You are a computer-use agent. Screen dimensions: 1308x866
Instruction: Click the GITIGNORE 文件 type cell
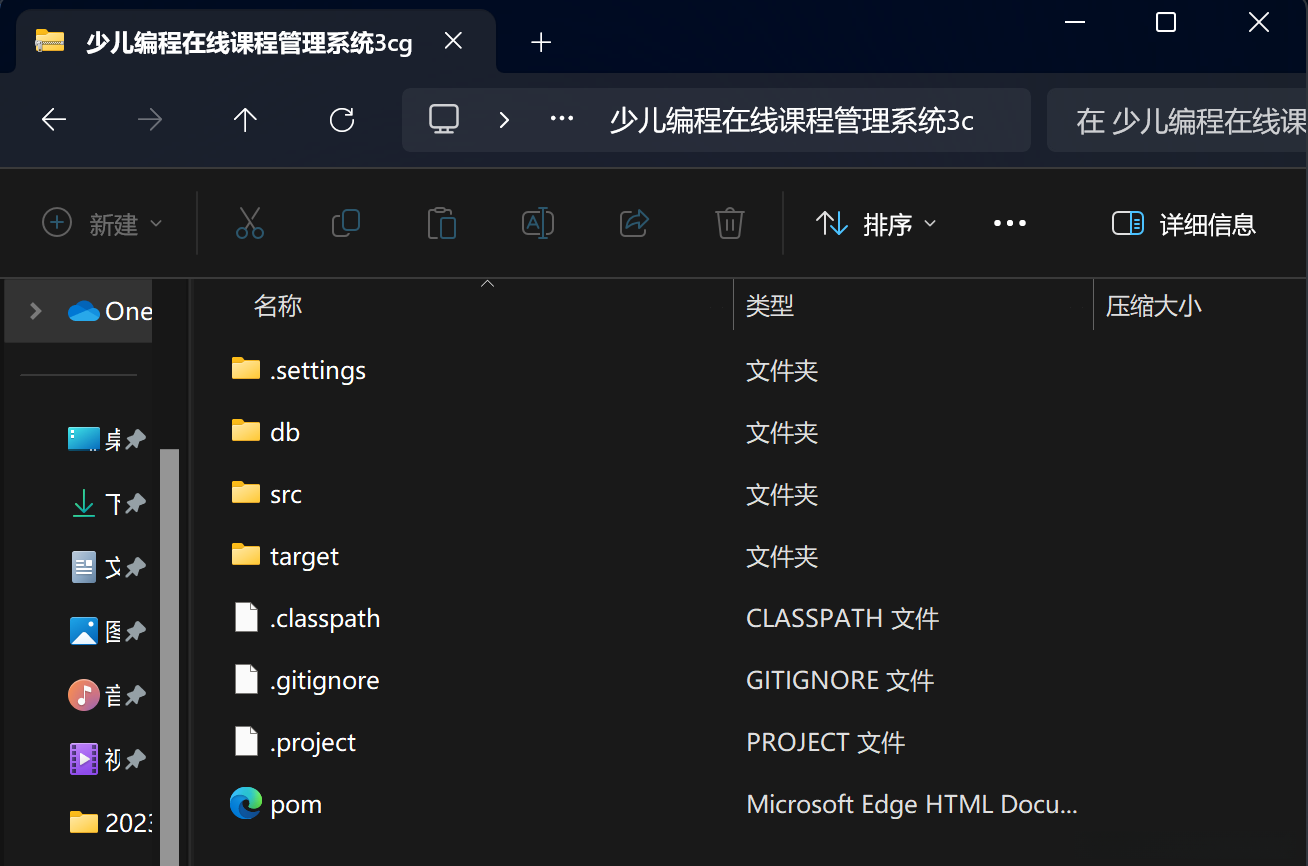pos(840,681)
